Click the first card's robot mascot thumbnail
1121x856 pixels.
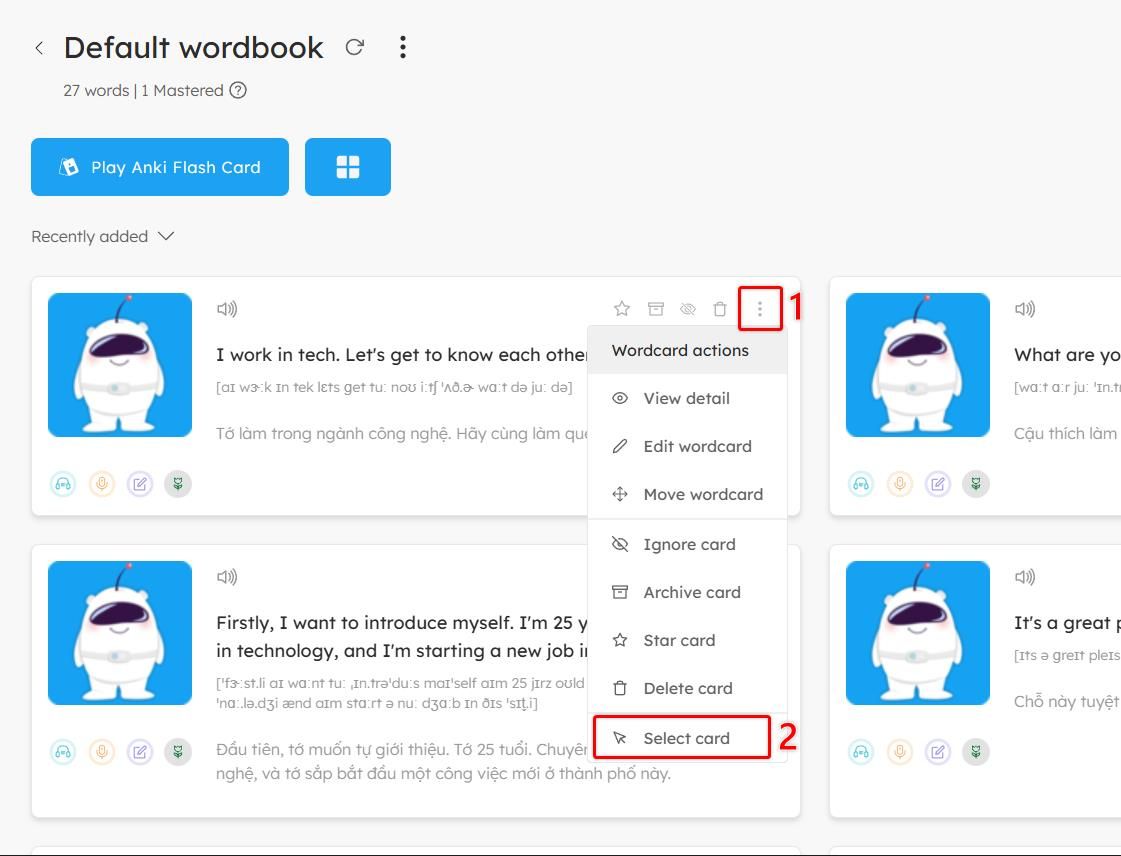pos(120,365)
